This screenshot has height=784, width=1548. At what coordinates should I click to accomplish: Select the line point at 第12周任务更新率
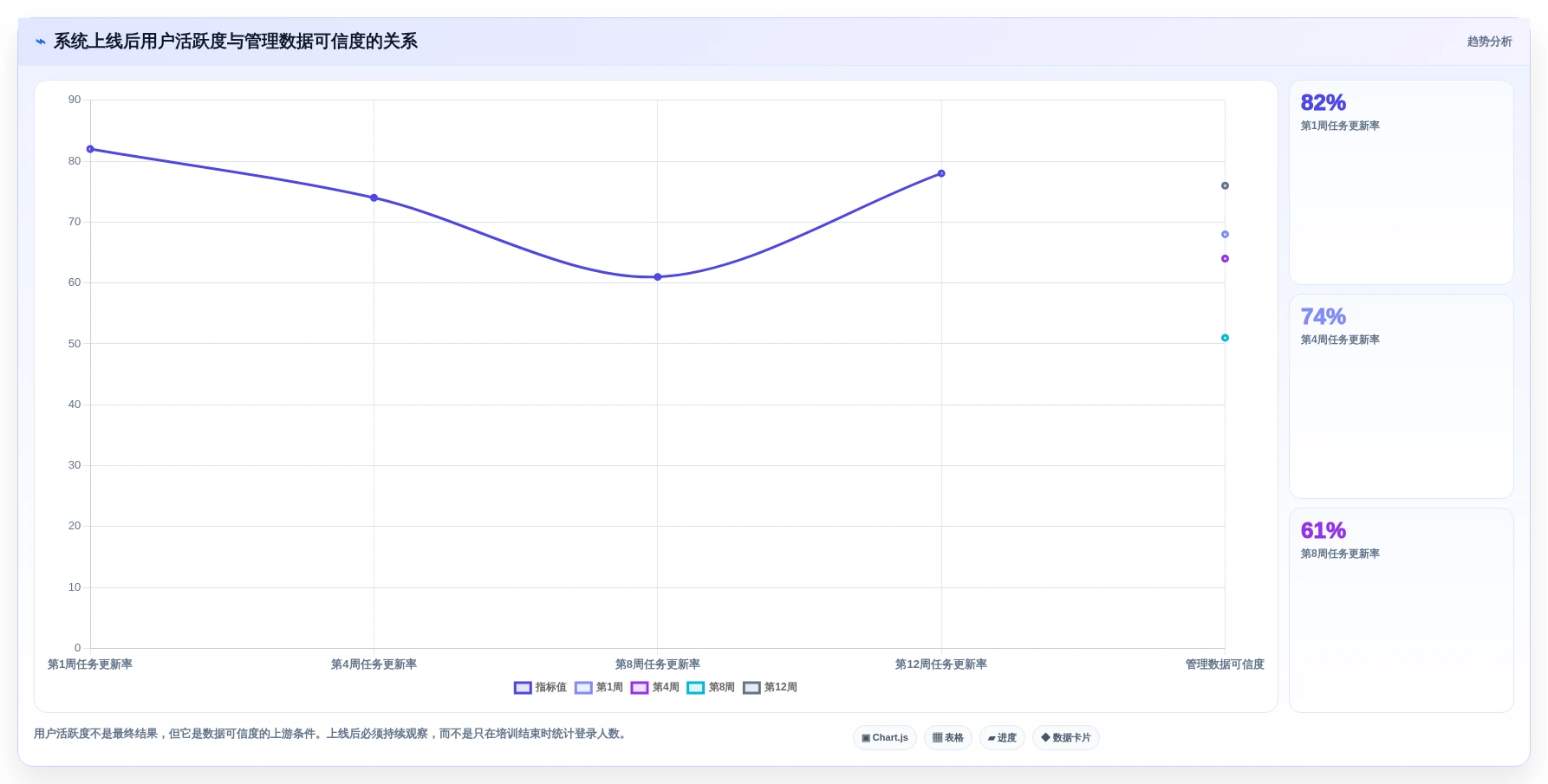click(941, 173)
